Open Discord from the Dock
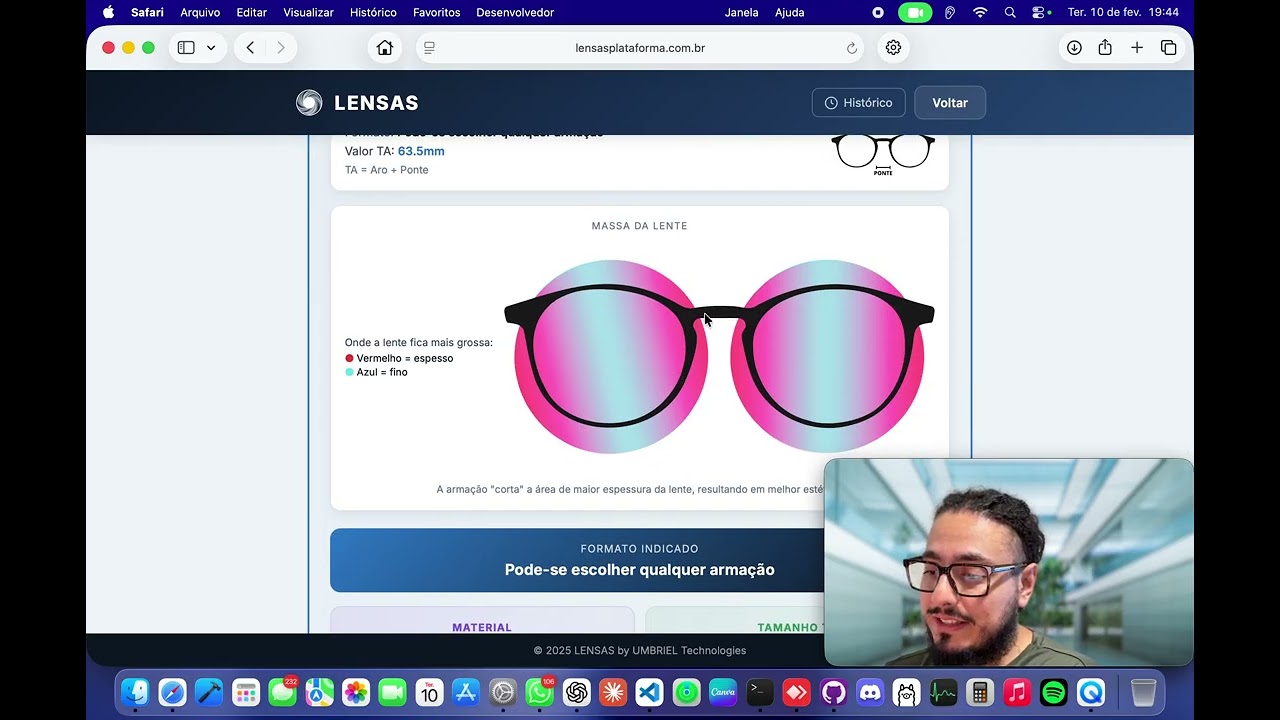 pyautogui.click(x=871, y=692)
